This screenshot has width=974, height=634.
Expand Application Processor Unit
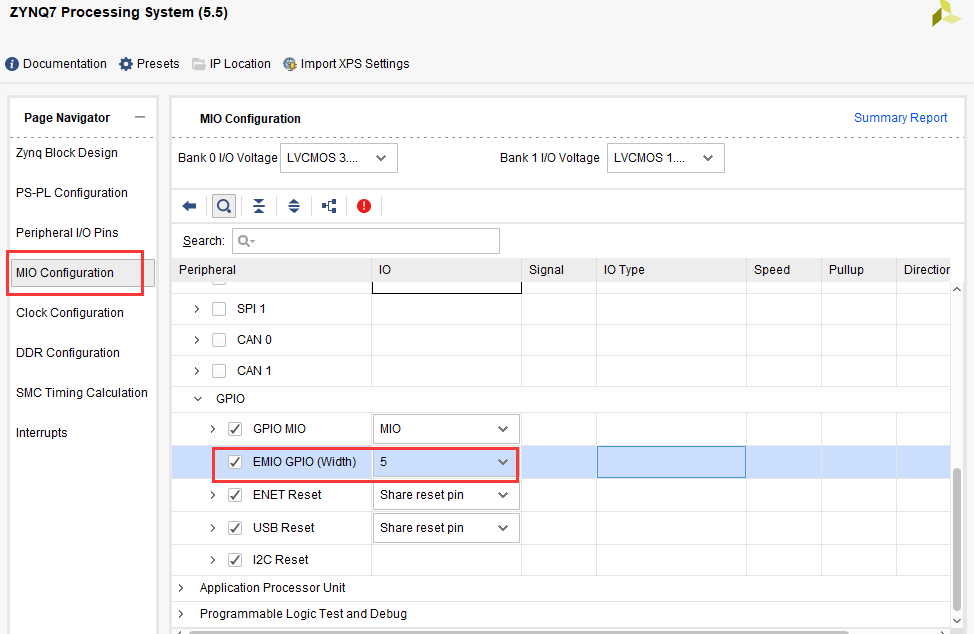coord(181,587)
